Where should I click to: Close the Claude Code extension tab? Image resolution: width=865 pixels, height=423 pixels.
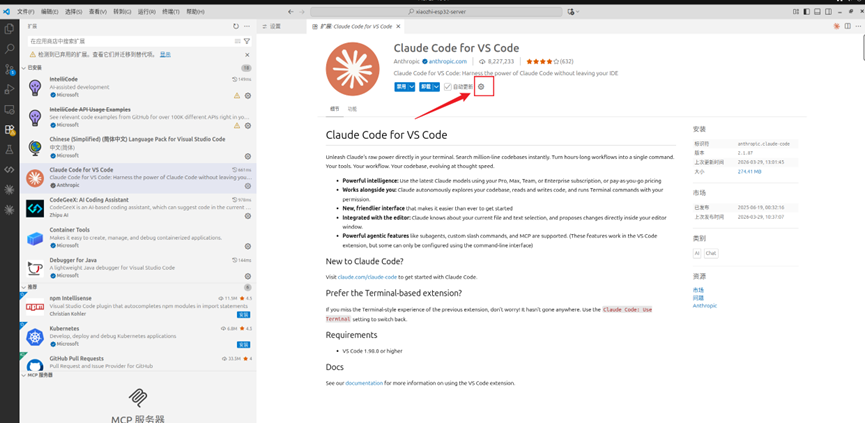tap(398, 26)
